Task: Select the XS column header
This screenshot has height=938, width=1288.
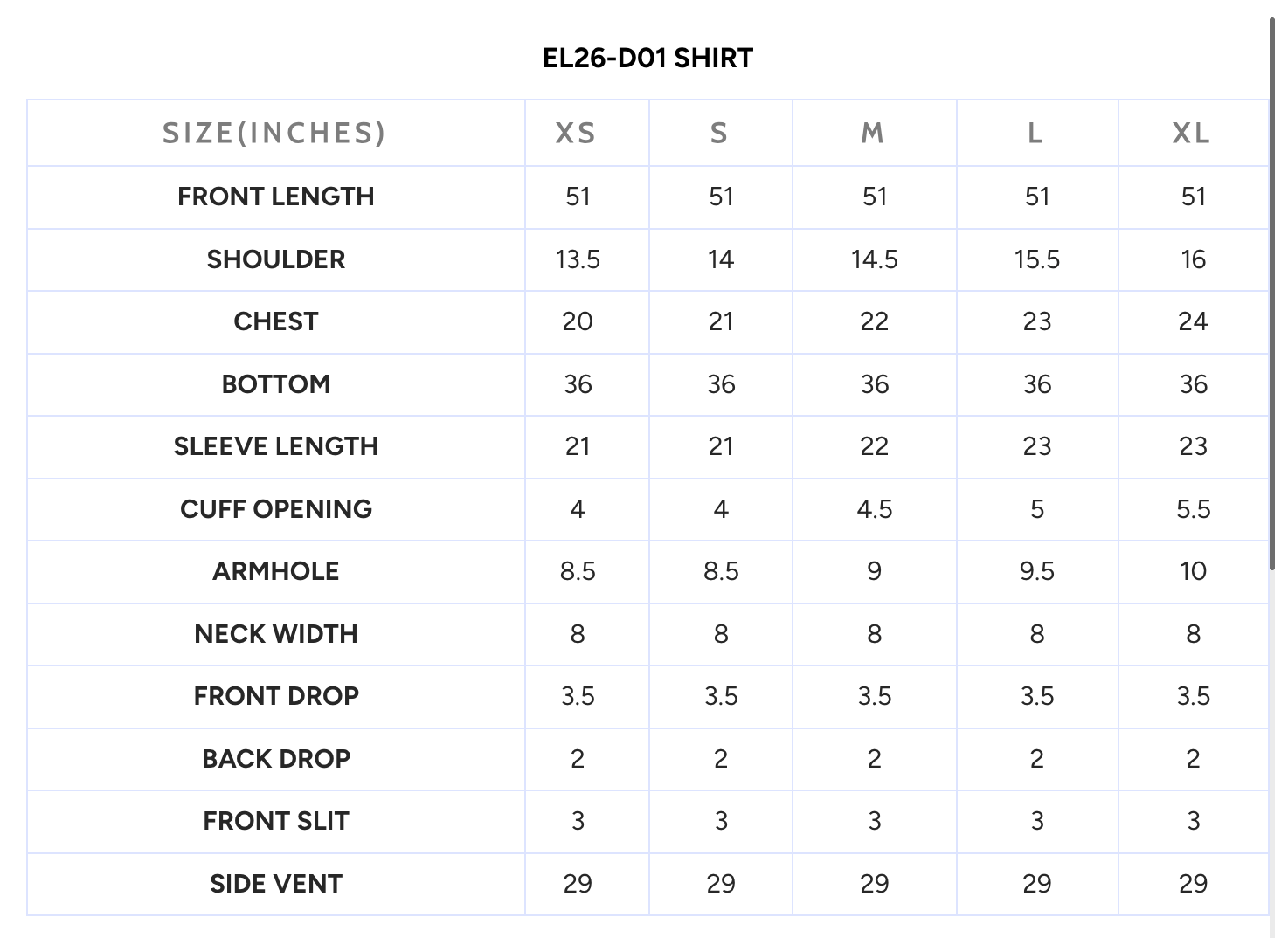Action: 577,133
